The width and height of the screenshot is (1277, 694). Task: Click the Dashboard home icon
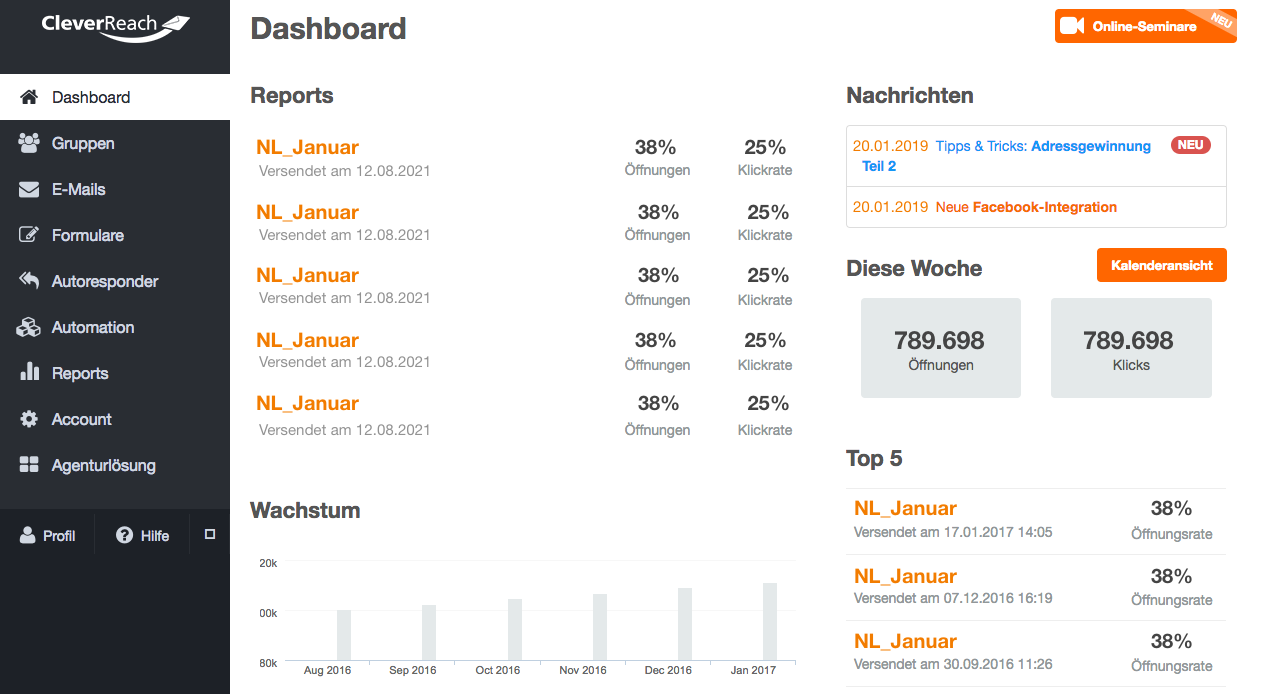pos(29,97)
